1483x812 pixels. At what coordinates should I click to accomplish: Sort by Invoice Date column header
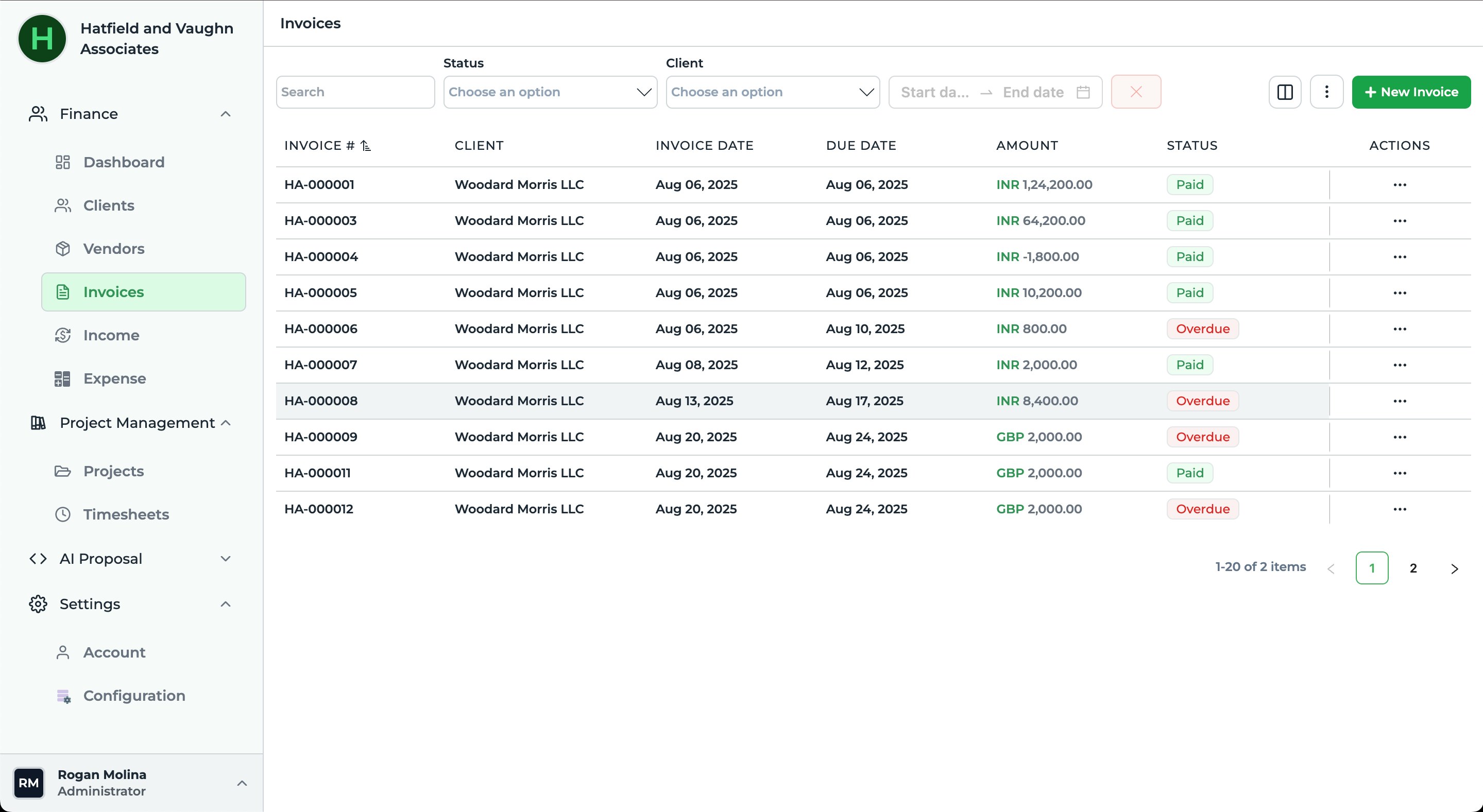(x=705, y=146)
